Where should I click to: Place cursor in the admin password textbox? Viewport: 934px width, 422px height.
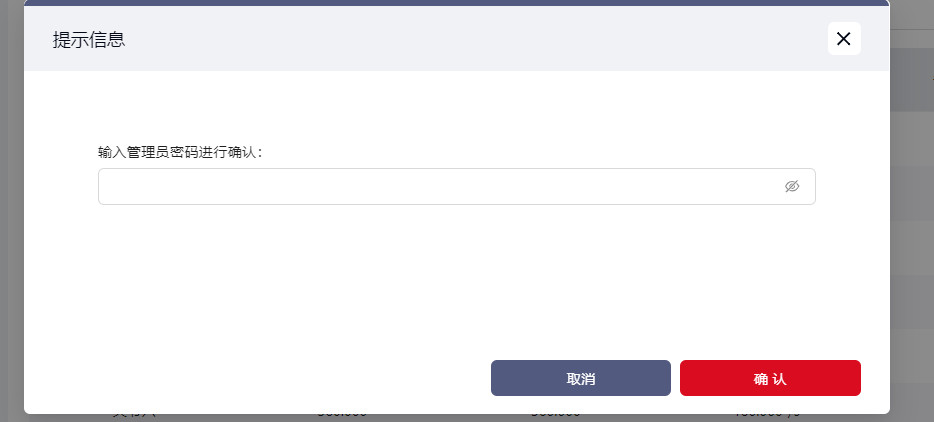click(440, 186)
